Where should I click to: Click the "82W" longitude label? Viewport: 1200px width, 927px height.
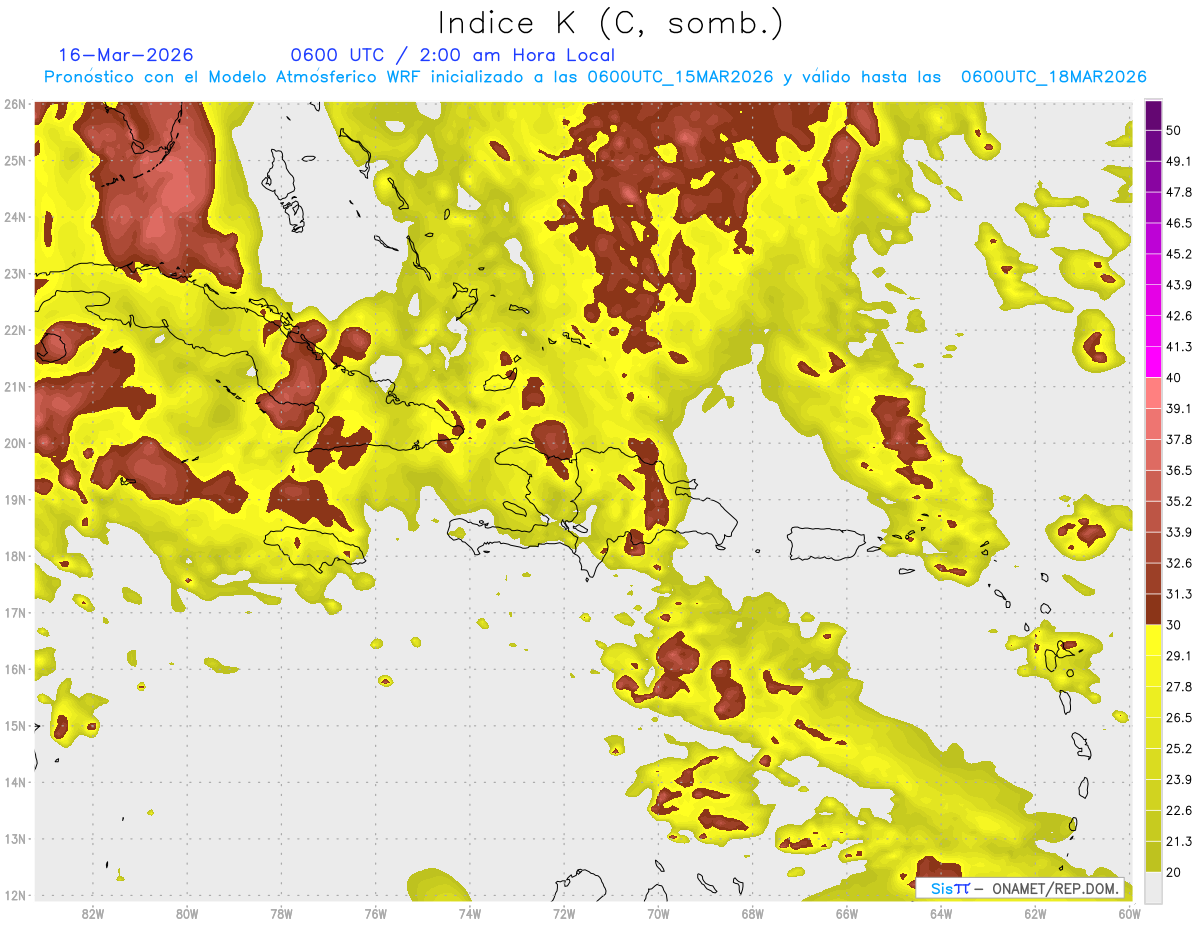pos(92,913)
